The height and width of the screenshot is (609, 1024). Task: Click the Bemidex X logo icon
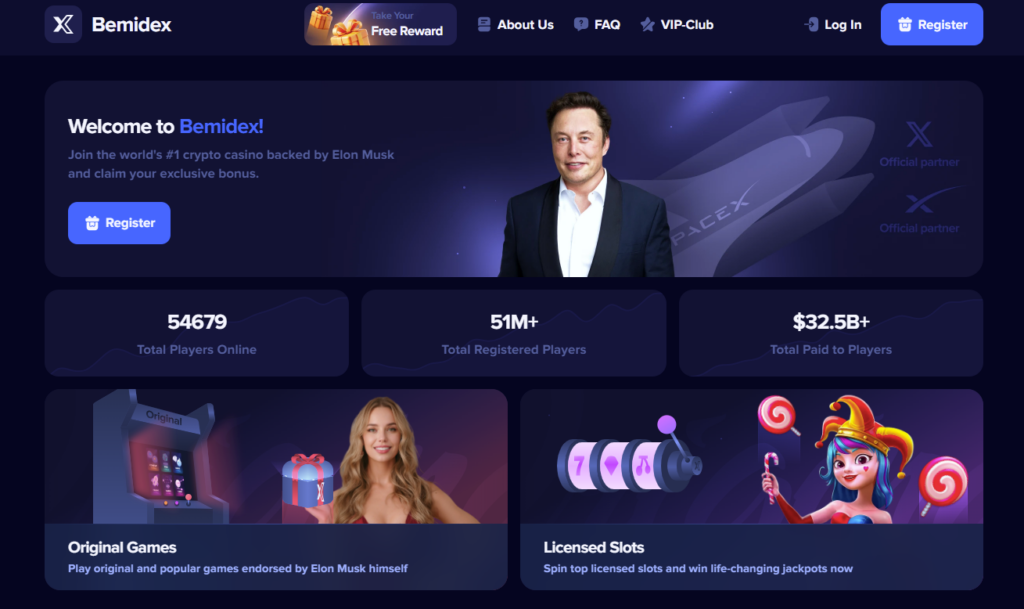(63, 24)
